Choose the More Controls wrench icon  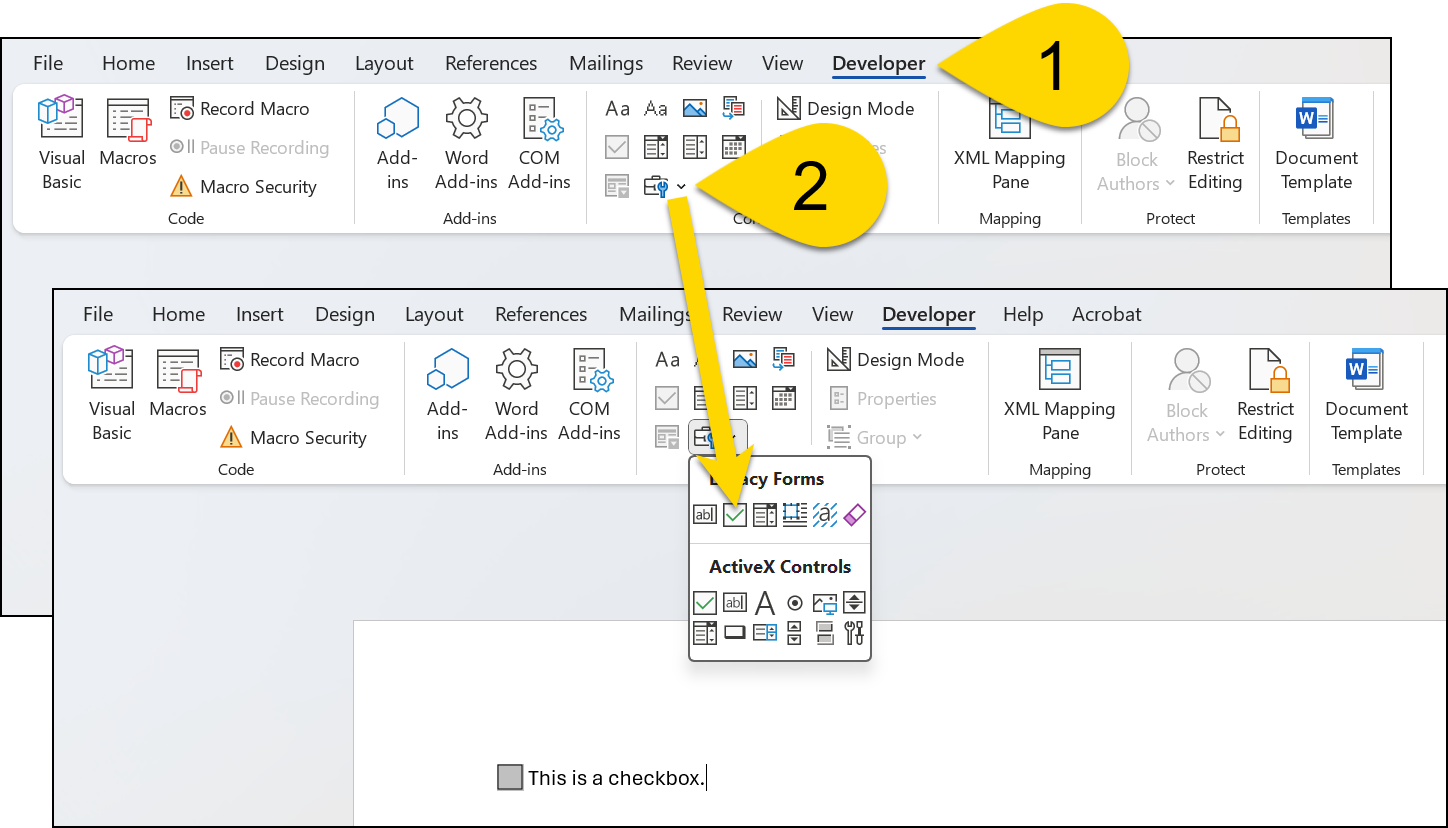pos(854,632)
